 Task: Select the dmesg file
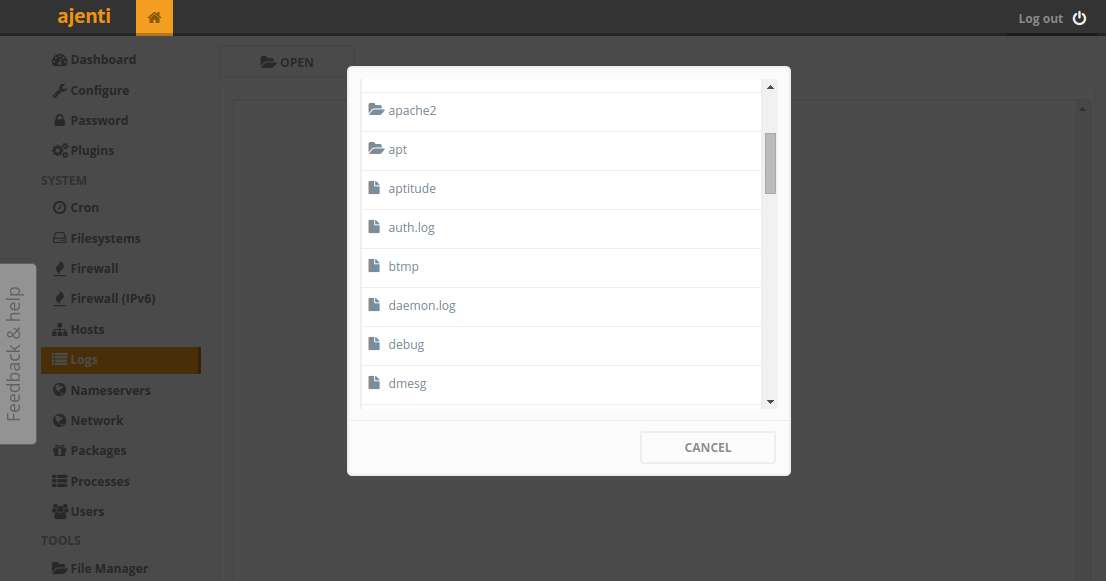click(561, 385)
